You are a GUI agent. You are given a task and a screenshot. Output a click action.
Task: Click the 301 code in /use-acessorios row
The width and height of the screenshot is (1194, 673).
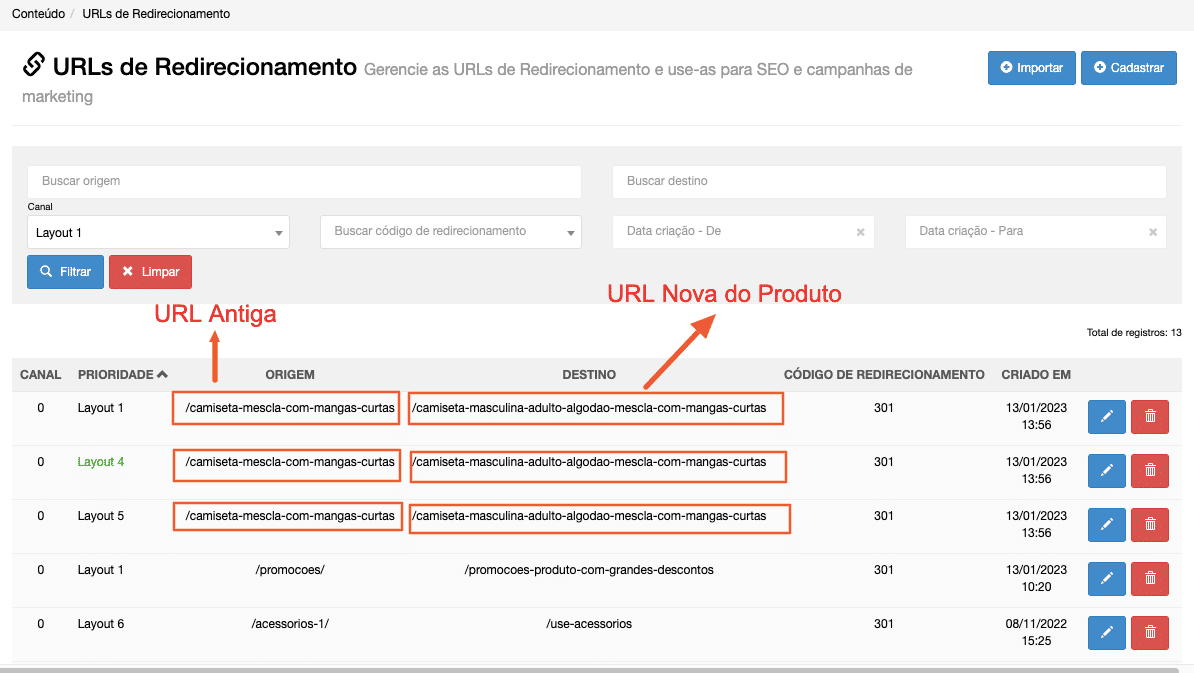pos(883,624)
